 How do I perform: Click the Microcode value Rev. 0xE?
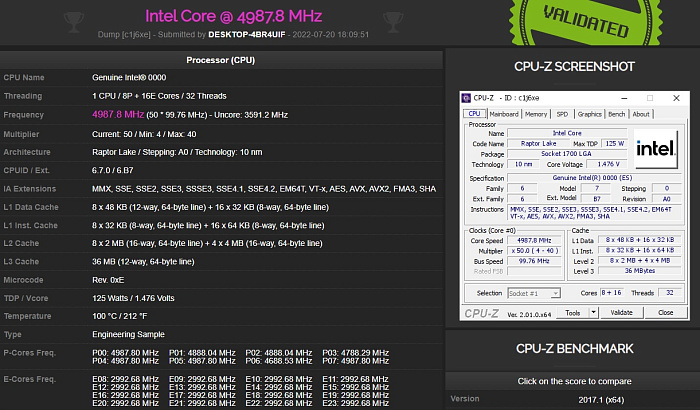(x=108, y=280)
